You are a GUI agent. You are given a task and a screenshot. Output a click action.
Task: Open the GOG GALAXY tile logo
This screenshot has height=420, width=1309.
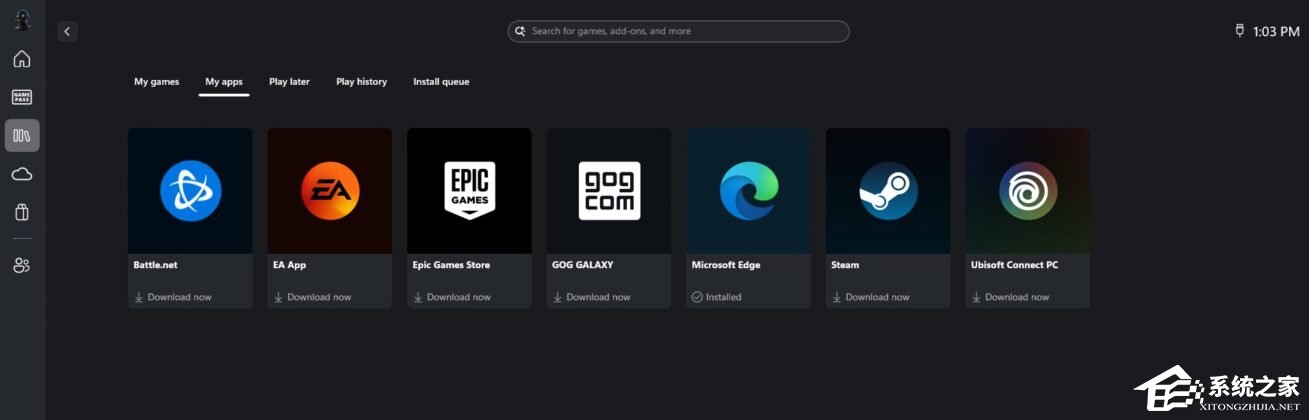609,190
